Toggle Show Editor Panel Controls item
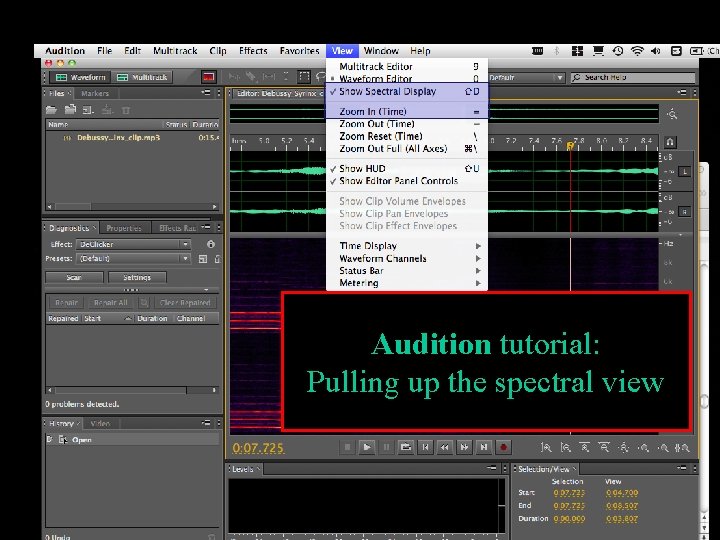720x540 pixels. tap(407, 181)
